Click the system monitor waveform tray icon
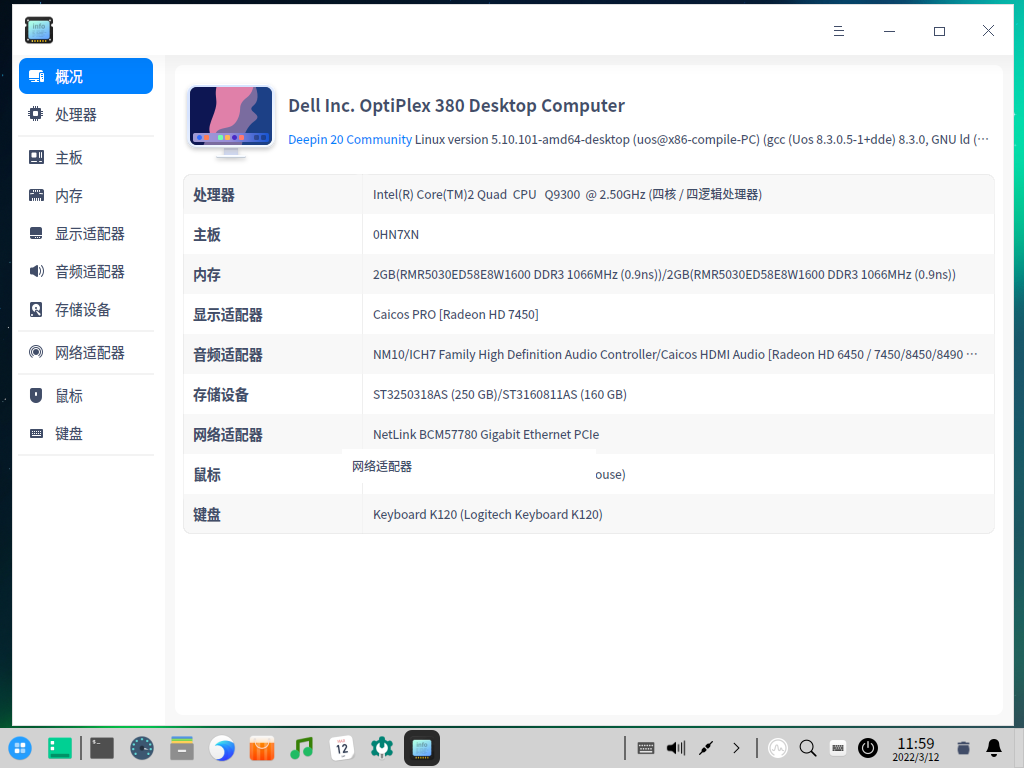The height and width of the screenshot is (768, 1024). tap(778, 748)
